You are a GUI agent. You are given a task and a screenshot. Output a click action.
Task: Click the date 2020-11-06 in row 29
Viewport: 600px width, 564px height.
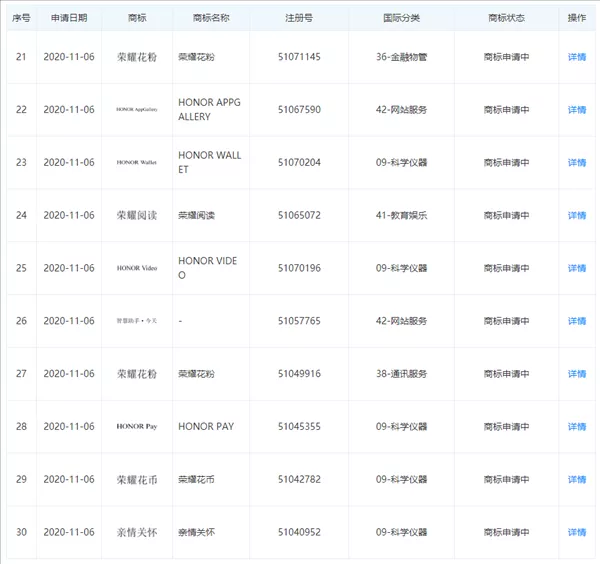point(69,479)
